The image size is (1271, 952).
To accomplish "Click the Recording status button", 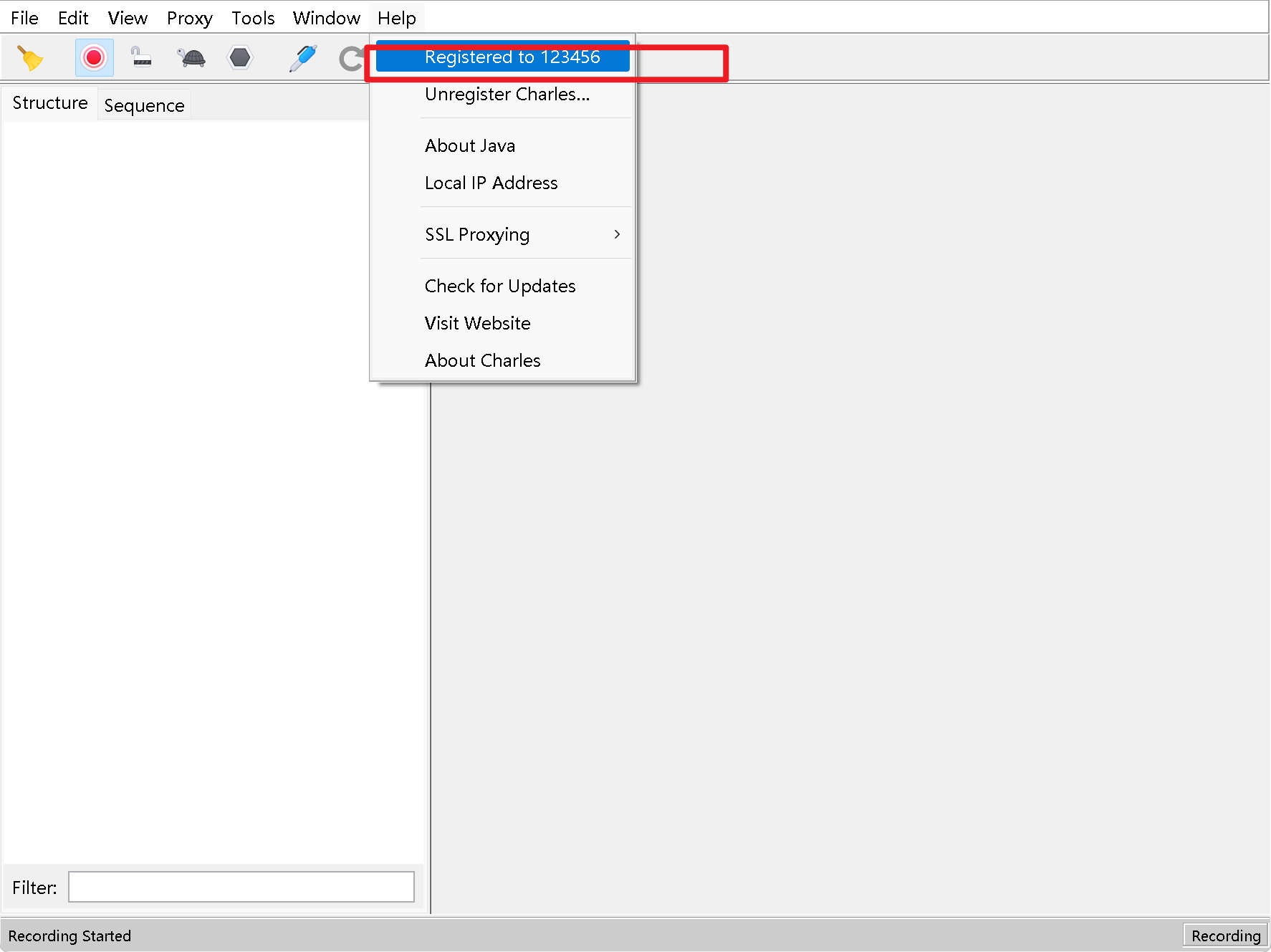I will (x=1225, y=936).
